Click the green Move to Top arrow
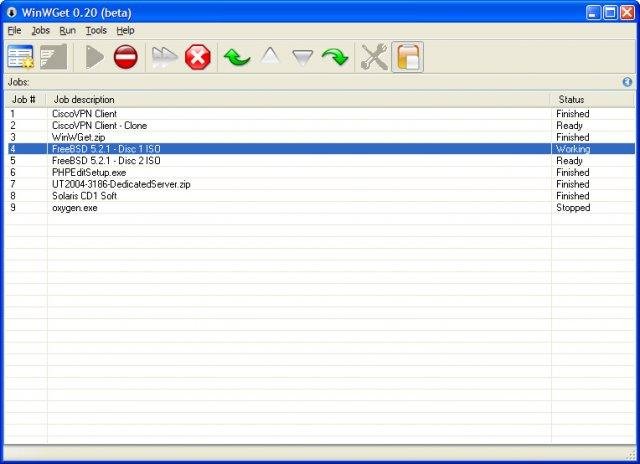Viewport: 640px width, 464px height. coord(237,57)
